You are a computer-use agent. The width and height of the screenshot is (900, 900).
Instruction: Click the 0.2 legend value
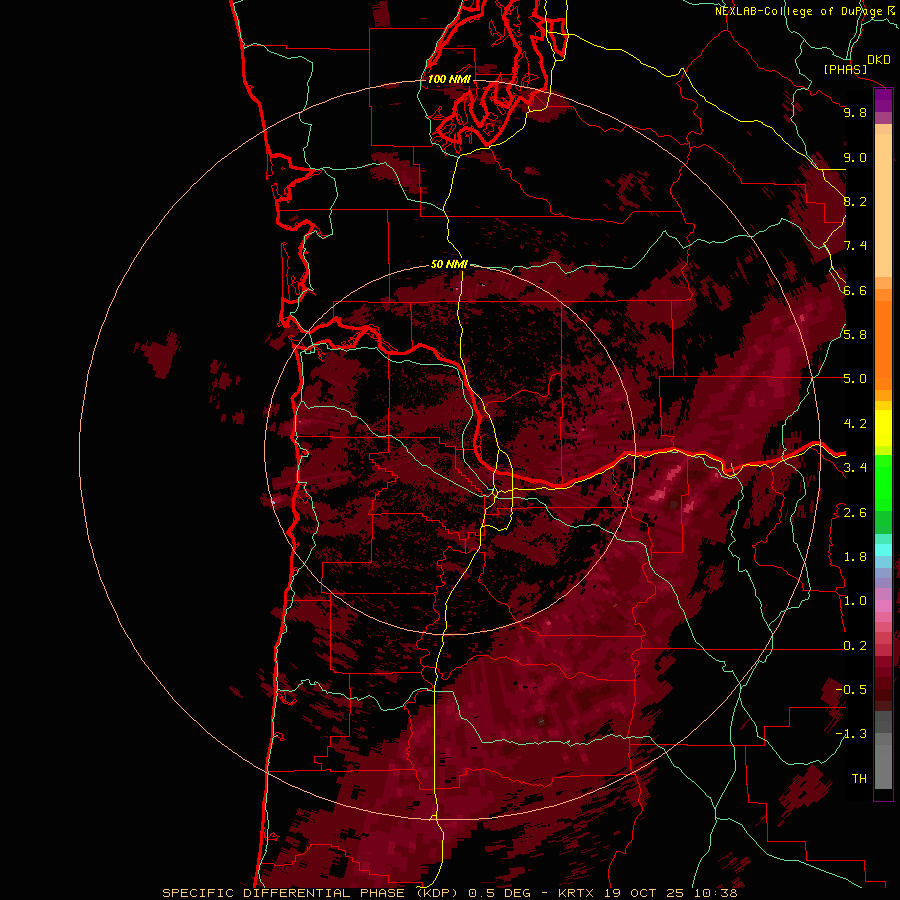[x=855, y=646]
